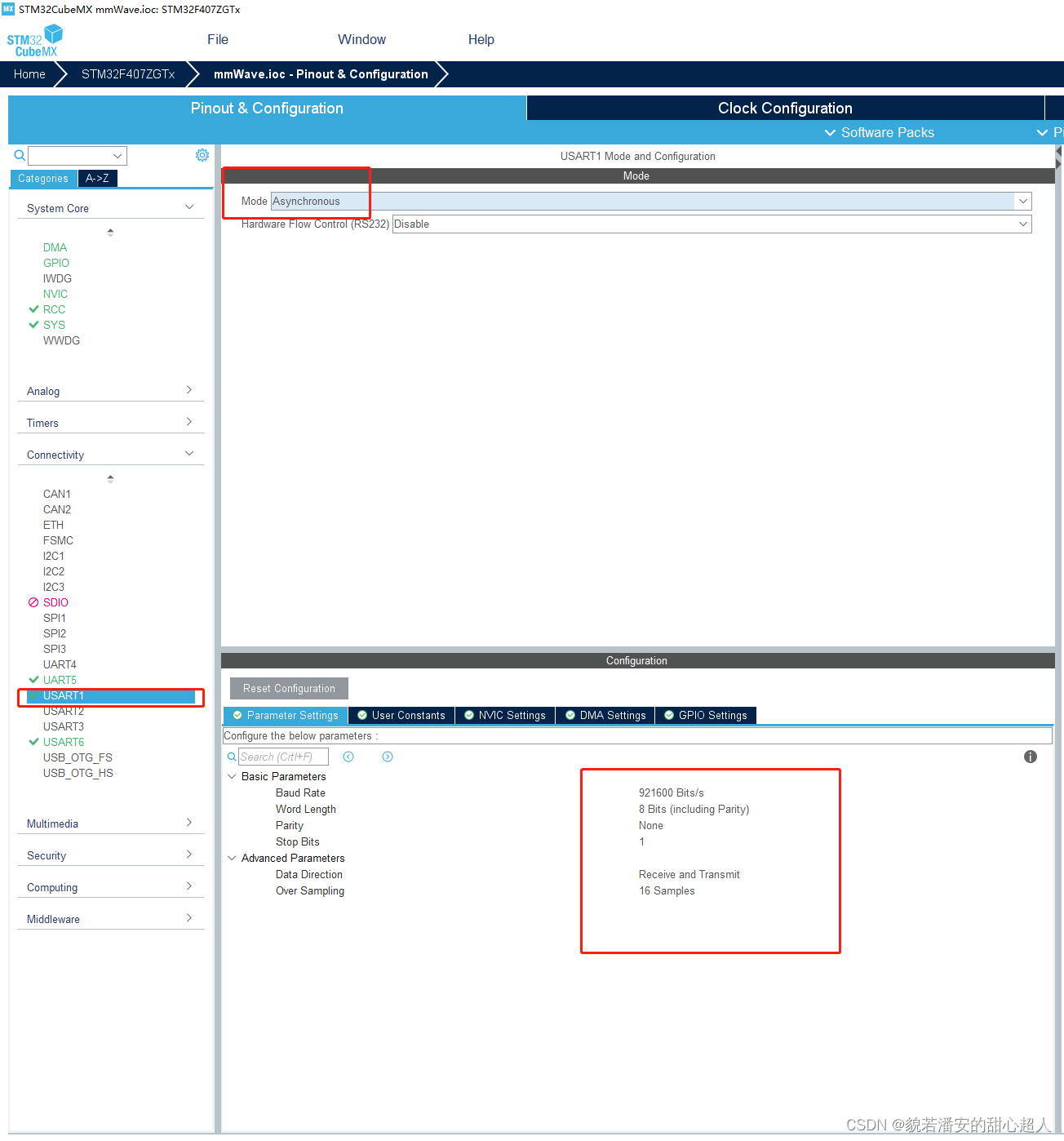Click the green checkmark next to SYS
The image size is (1064, 1141).
click(33, 325)
